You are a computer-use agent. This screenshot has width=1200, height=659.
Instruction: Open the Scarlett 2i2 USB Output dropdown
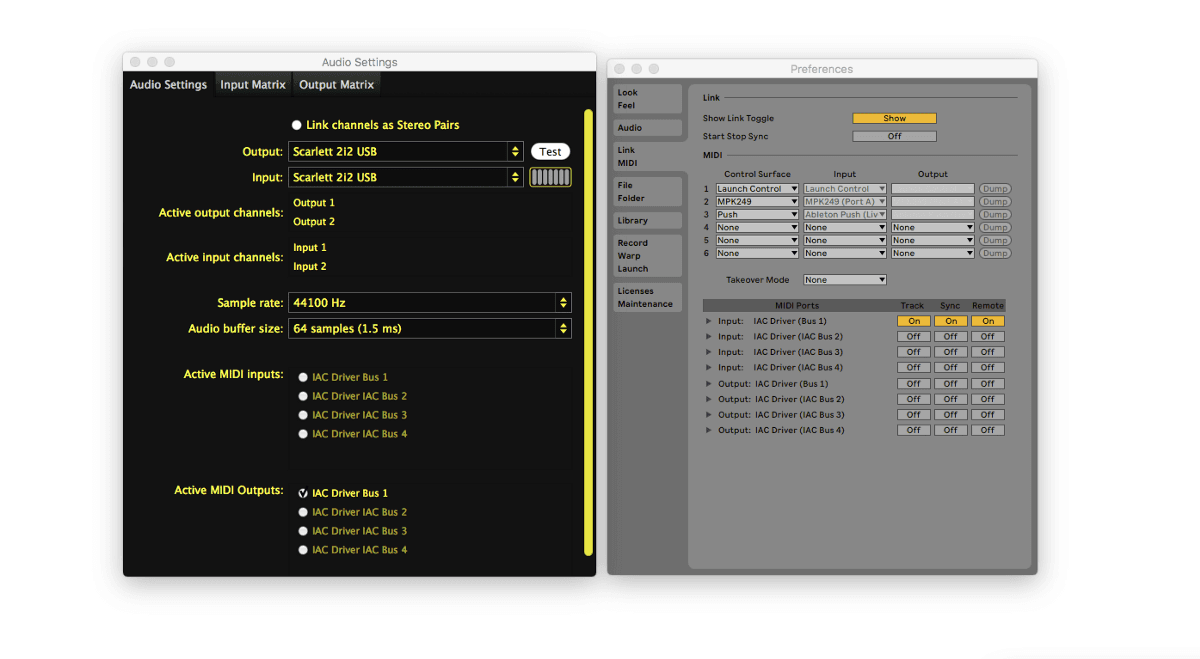[405, 151]
